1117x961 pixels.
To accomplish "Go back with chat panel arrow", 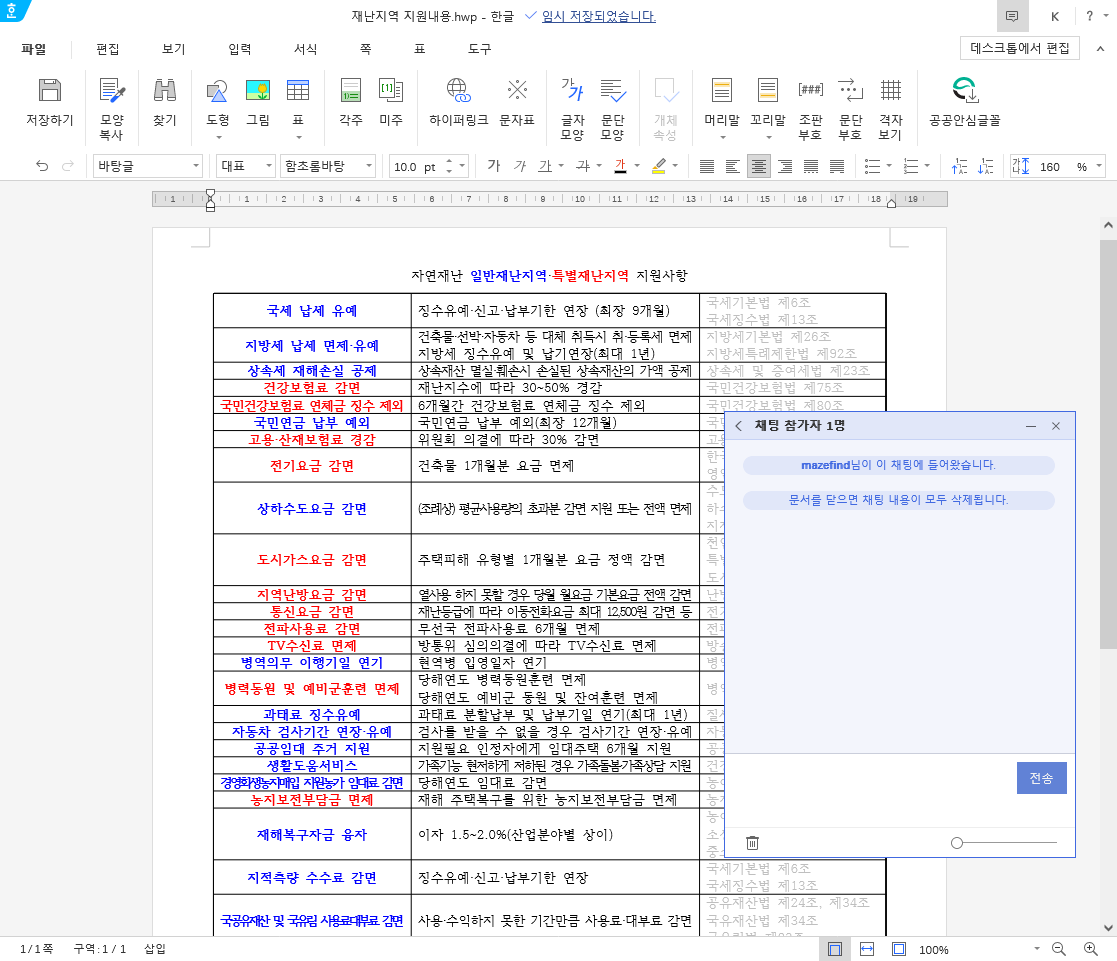I will tap(739, 426).
